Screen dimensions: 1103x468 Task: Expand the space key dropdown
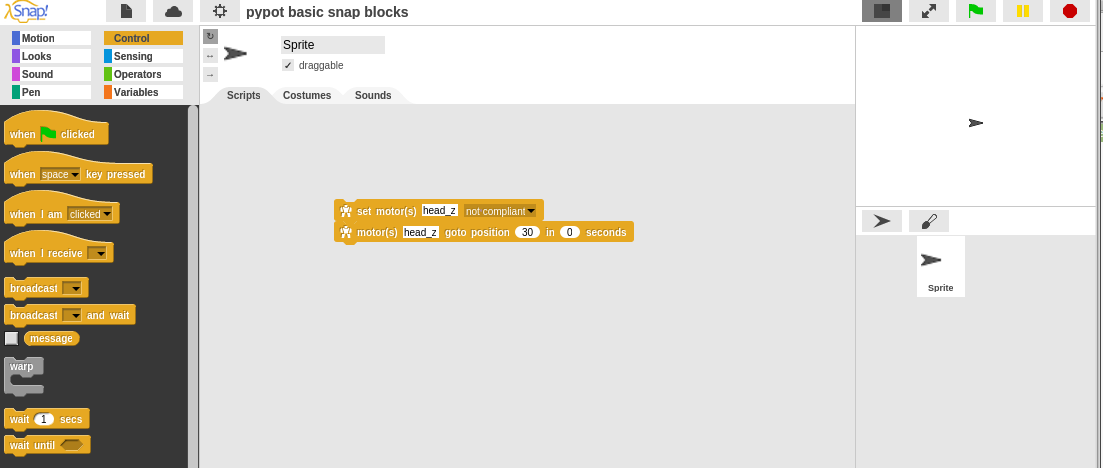click(x=75, y=174)
